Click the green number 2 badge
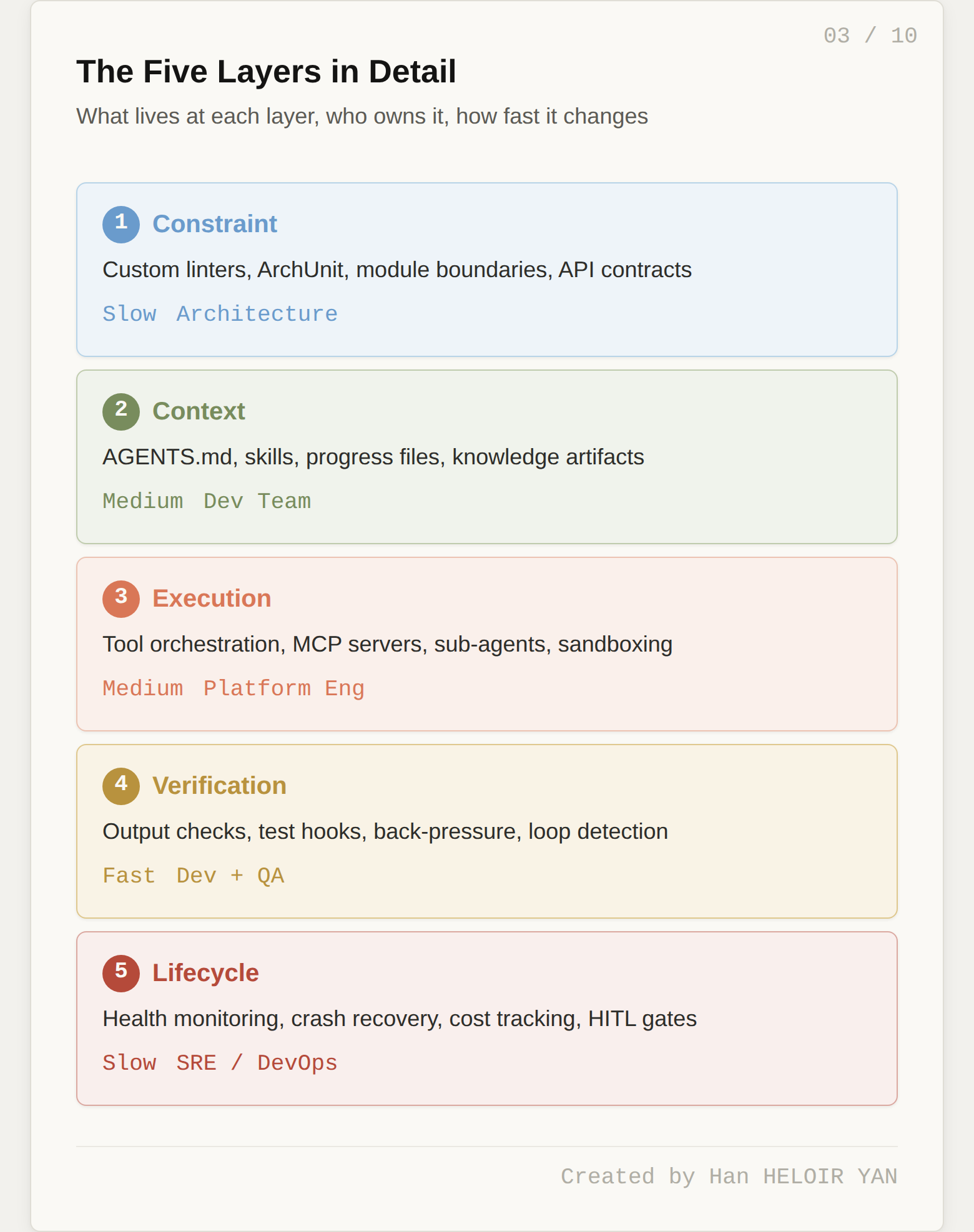 click(x=121, y=411)
